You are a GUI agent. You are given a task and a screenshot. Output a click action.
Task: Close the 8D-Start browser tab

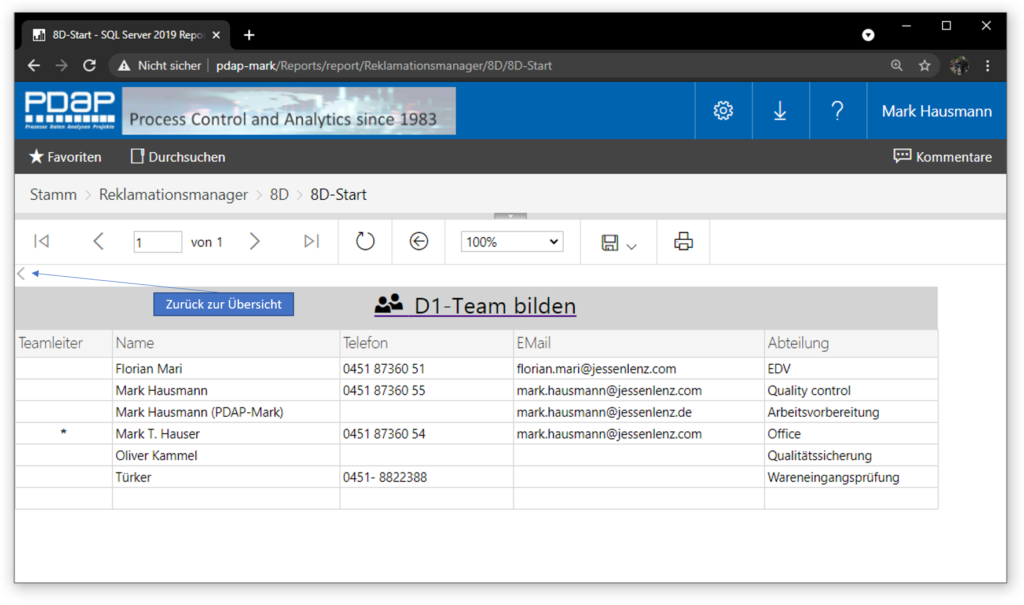pos(216,35)
